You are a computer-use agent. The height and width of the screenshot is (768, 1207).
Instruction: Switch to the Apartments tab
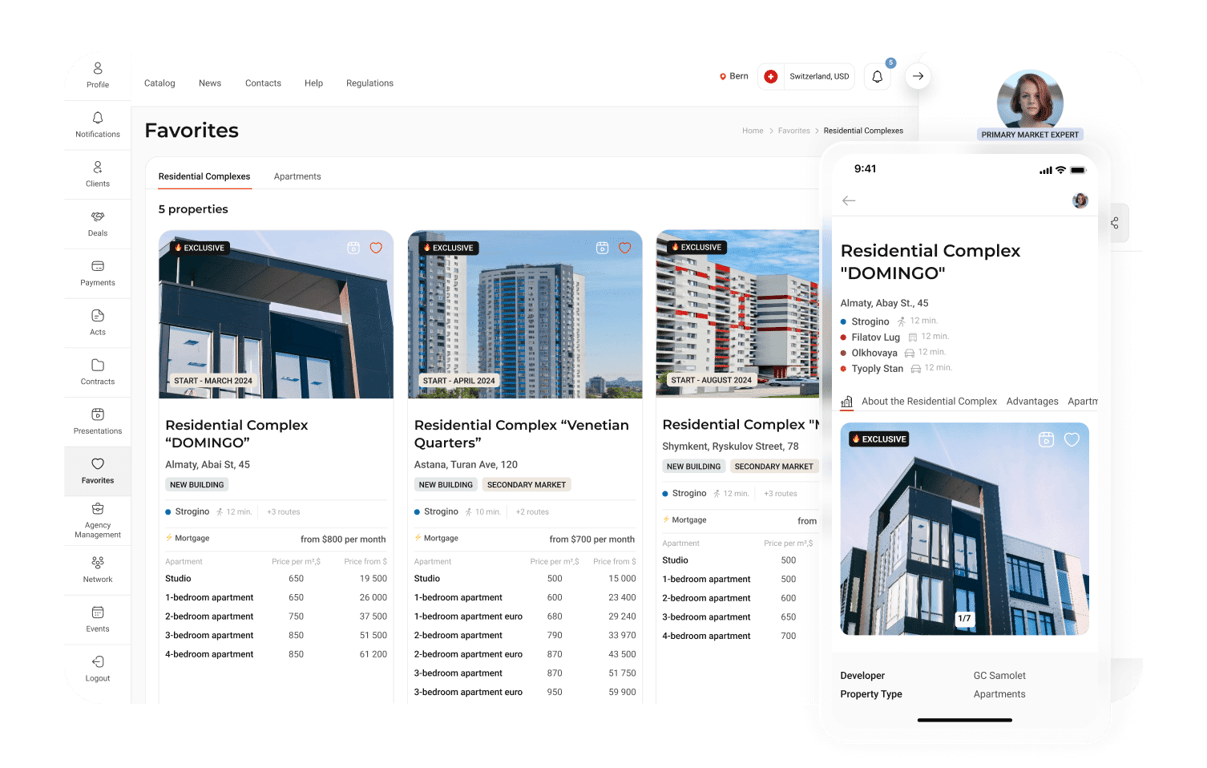pos(297,176)
